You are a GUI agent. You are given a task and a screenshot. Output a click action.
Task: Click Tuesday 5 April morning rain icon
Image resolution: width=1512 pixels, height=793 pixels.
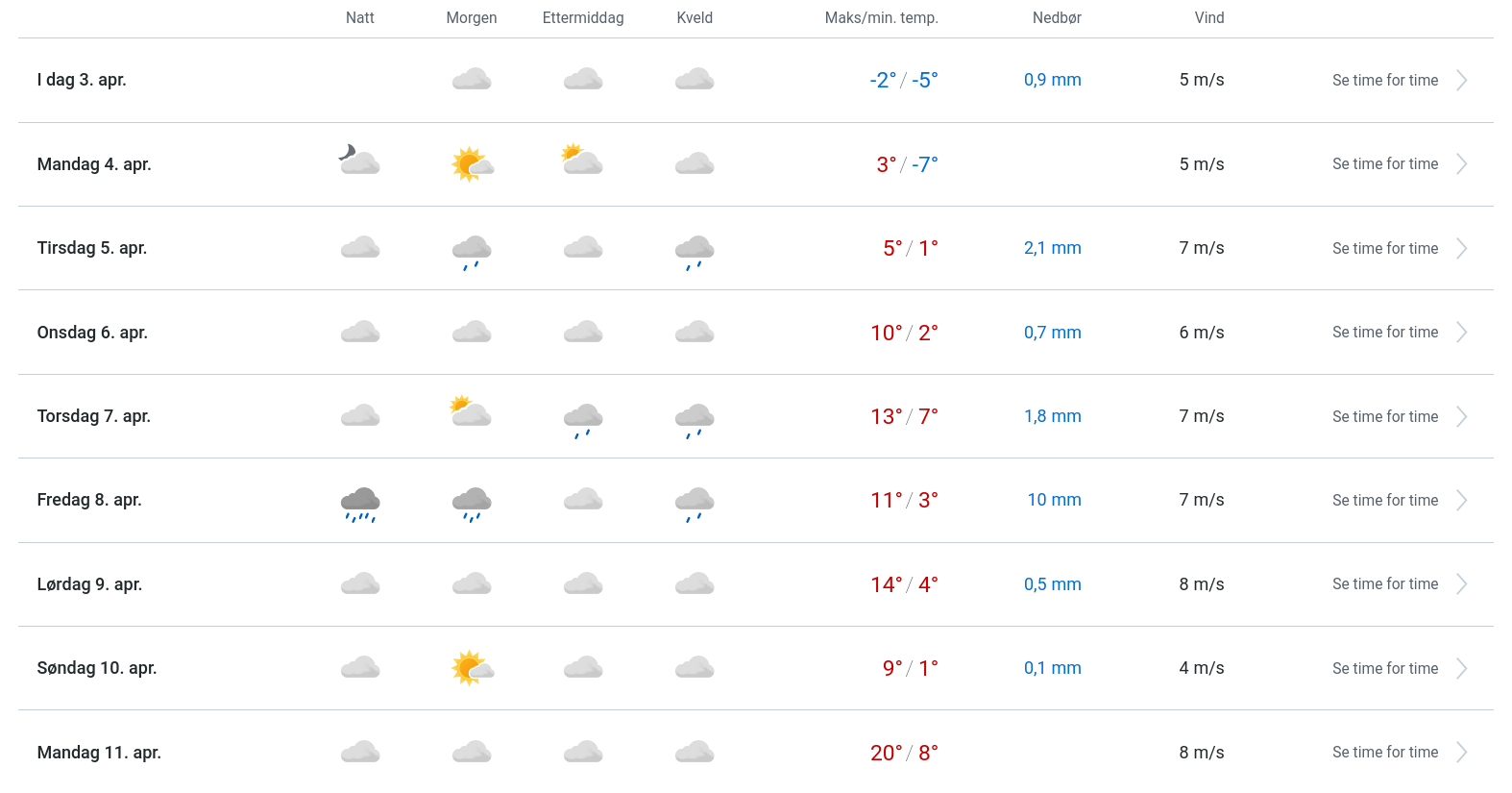pyautogui.click(x=472, y=251)
